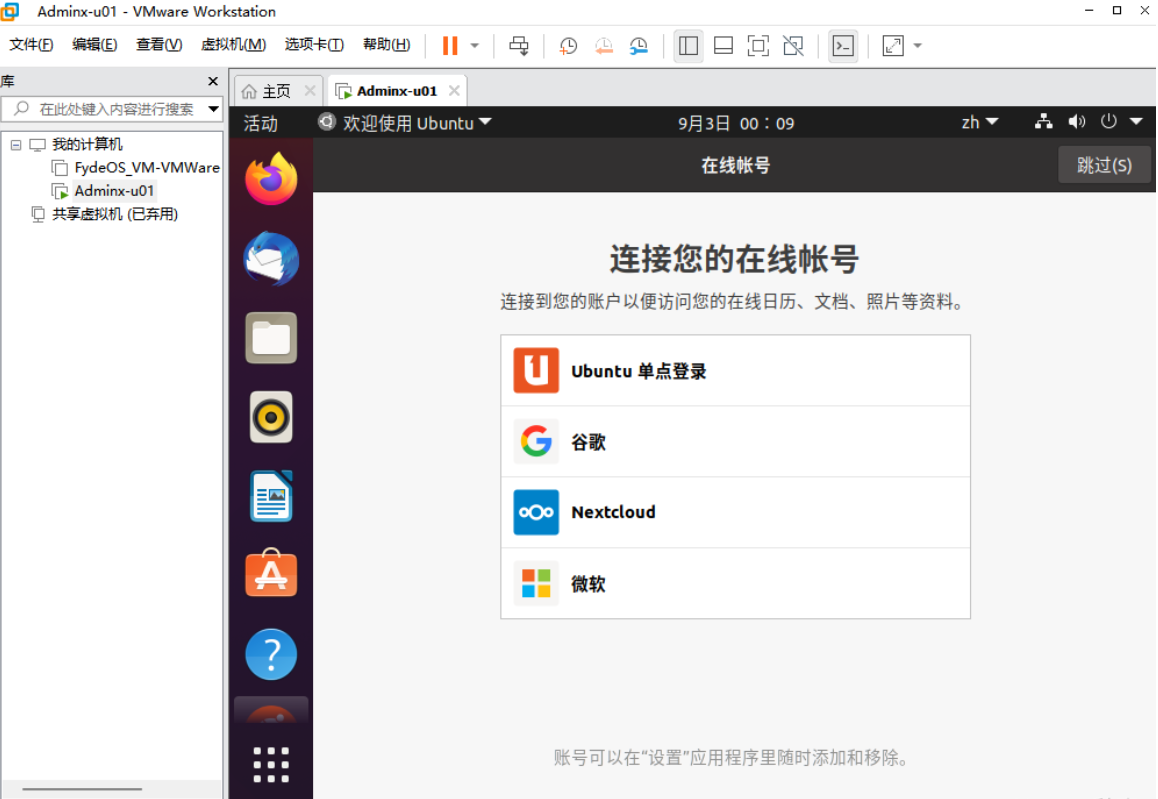Open LibreOffice Writer from the dock
The image size is (1158, 799).
tap(271, 496)
